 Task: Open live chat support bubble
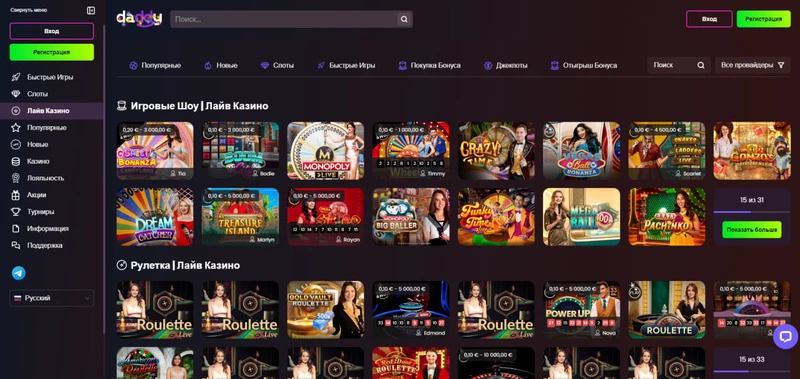click(x=785, y=337)
